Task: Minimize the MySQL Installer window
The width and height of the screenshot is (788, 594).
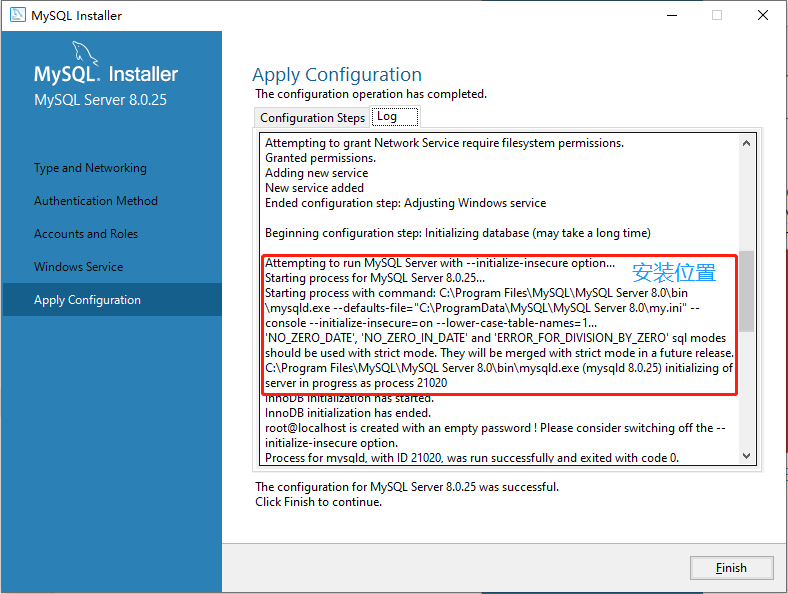Action: [x=669, y=16]
